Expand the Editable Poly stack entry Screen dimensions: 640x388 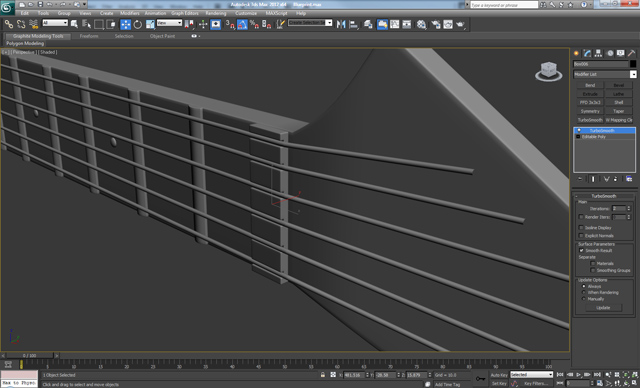point(578,137)
